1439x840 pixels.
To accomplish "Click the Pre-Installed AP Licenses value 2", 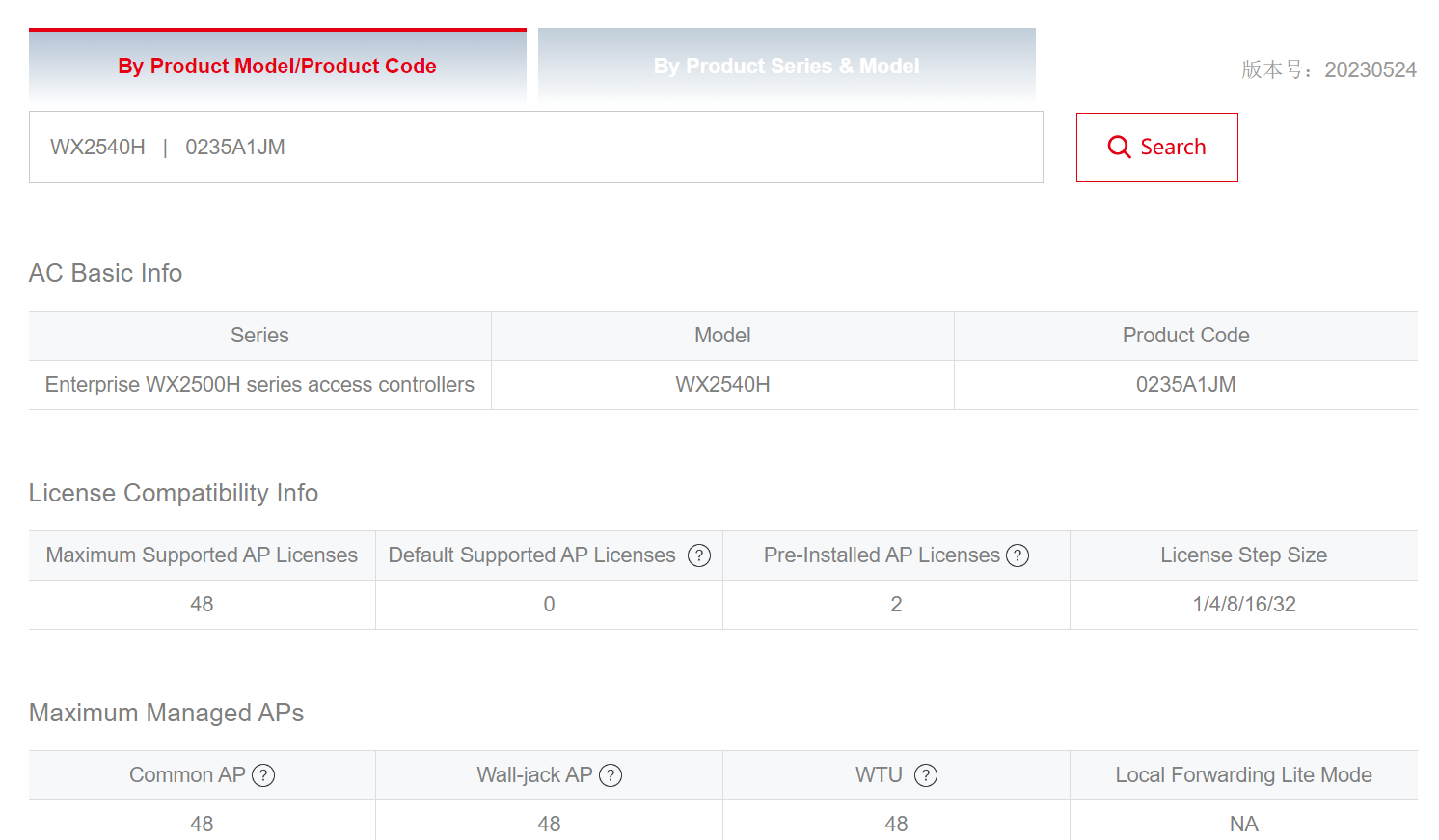I will pos(896,605).
